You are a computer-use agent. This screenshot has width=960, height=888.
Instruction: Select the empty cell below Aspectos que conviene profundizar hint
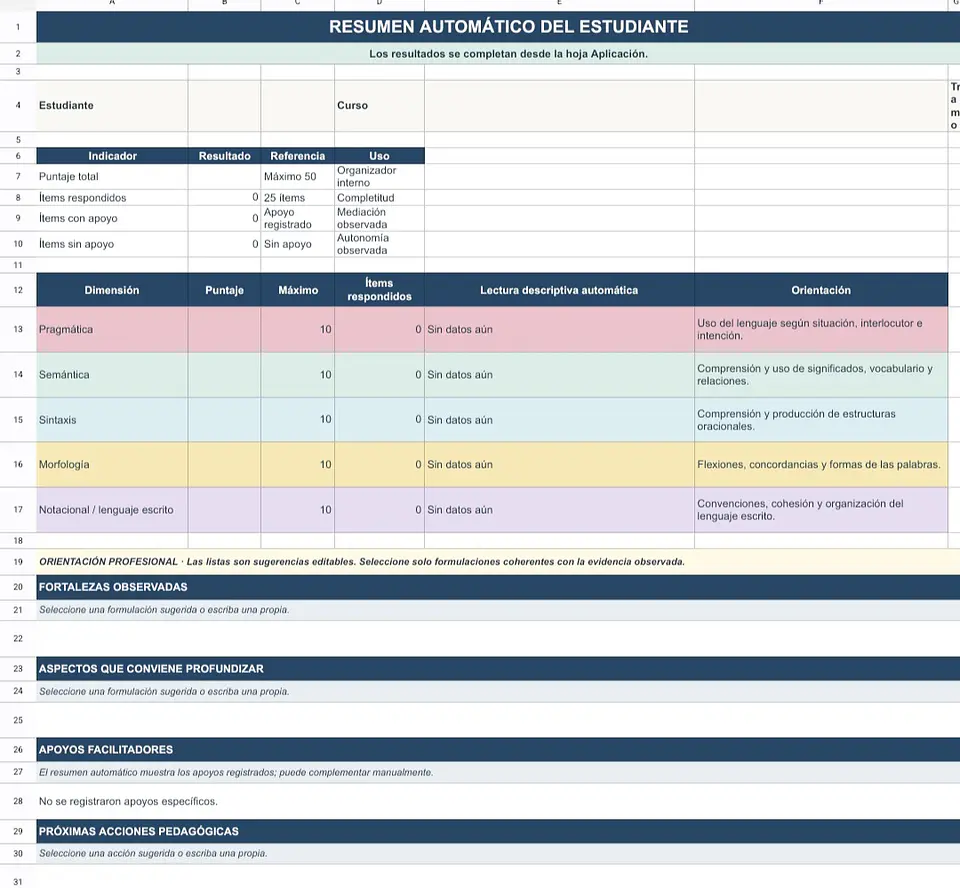[x=498, y=720]
